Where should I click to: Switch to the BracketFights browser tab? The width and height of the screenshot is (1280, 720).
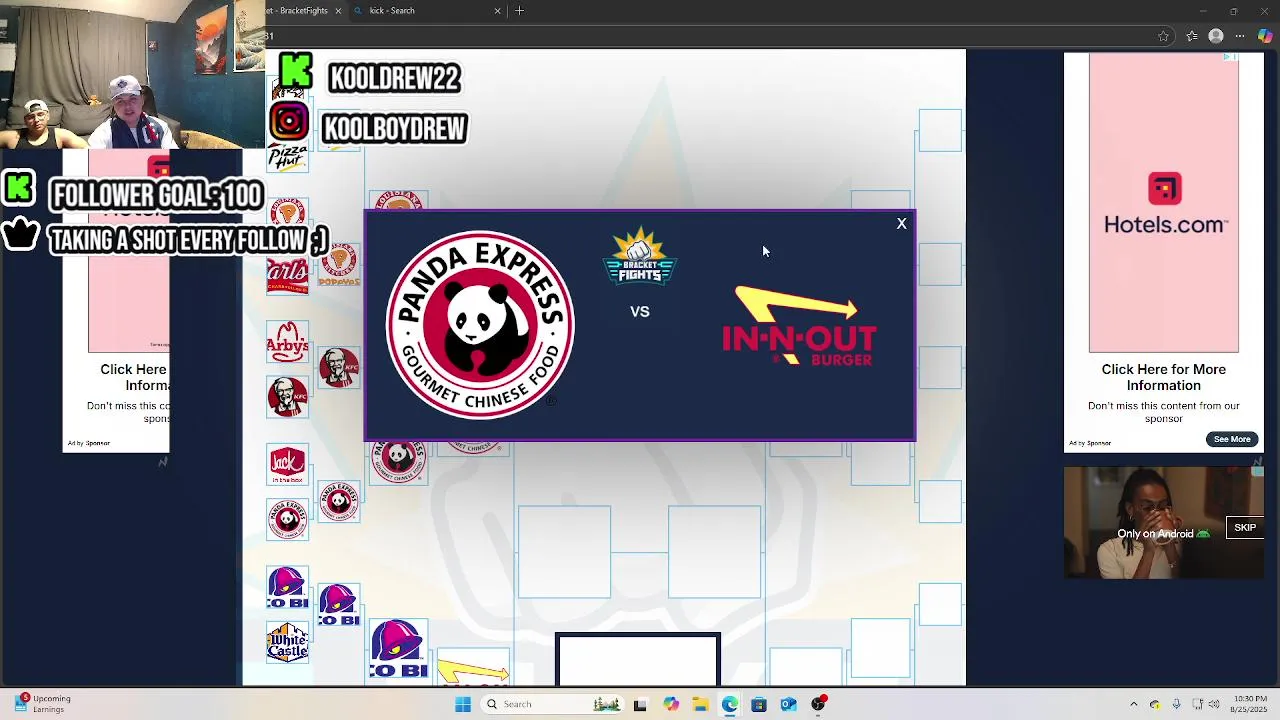point(300,11)
